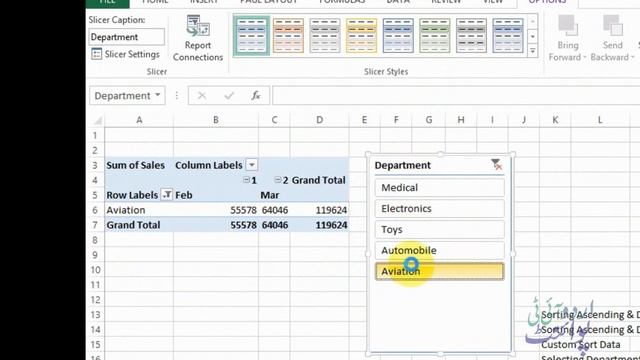Apply the first light blue slicer style
The width and height of the screenshot is (640, 360).
pos(251,36)
